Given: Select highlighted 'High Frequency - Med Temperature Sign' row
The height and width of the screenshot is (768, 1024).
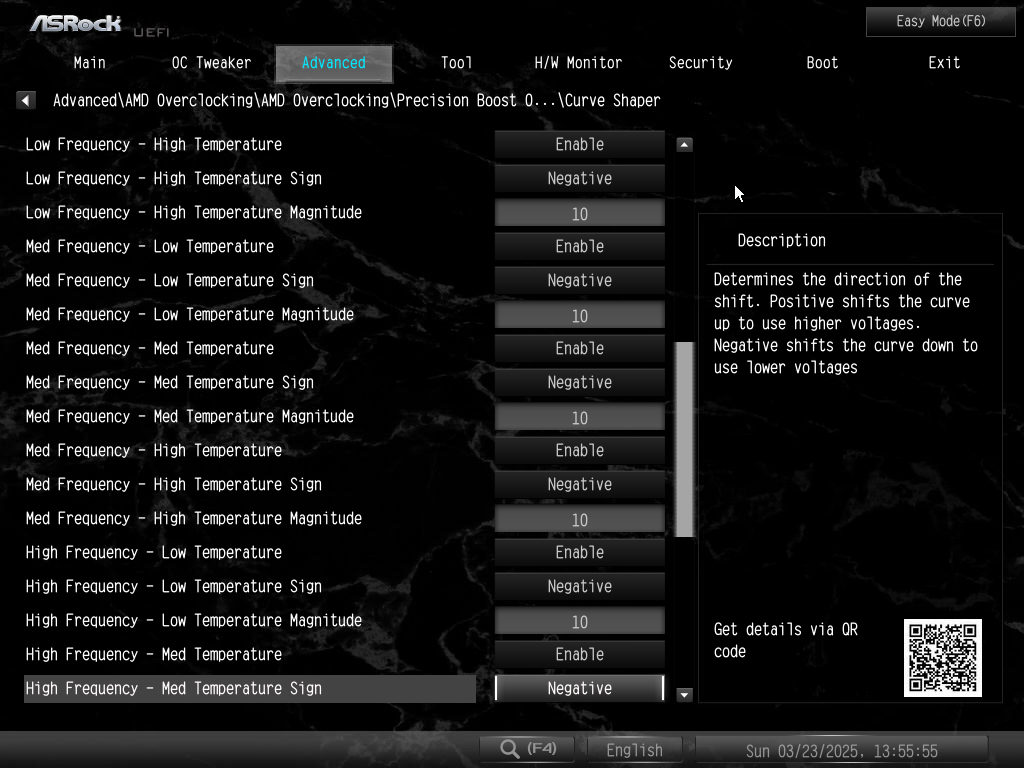Looking at the screenshot, I should point(249,688).
